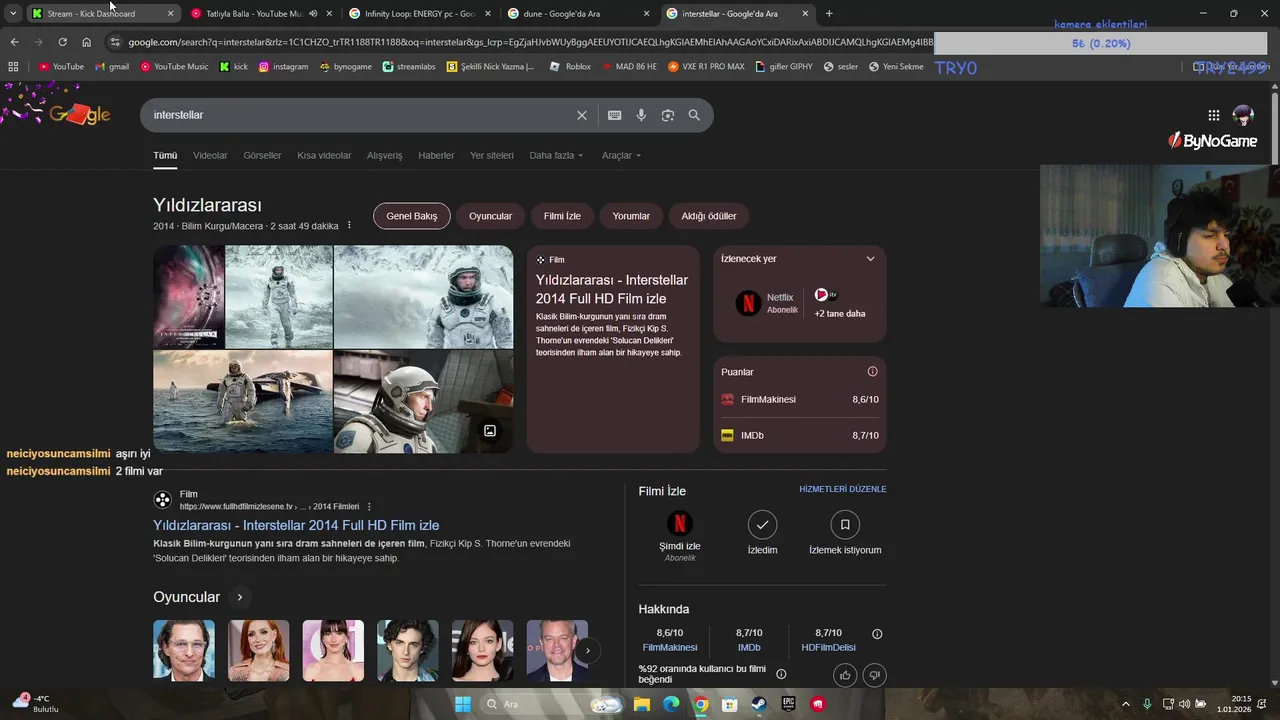Open Matthew McConaughey cast thumbnail
Image resolution: width=1280 pixels, height=720 pixels.
tap(184, 650)
